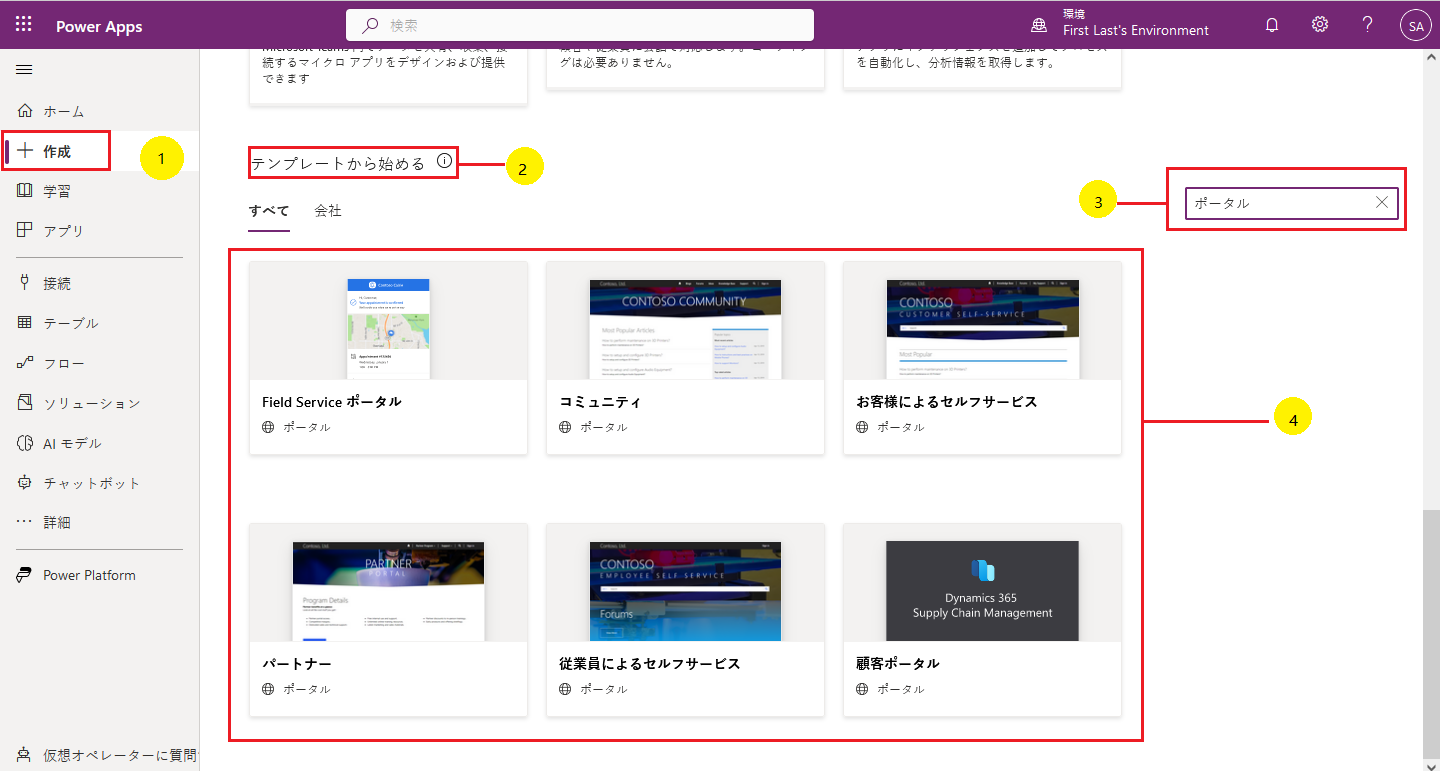The height and width of the screenshot is (771, 1440).
Task: Click the フロー flow icon
Action: (25, 363)
